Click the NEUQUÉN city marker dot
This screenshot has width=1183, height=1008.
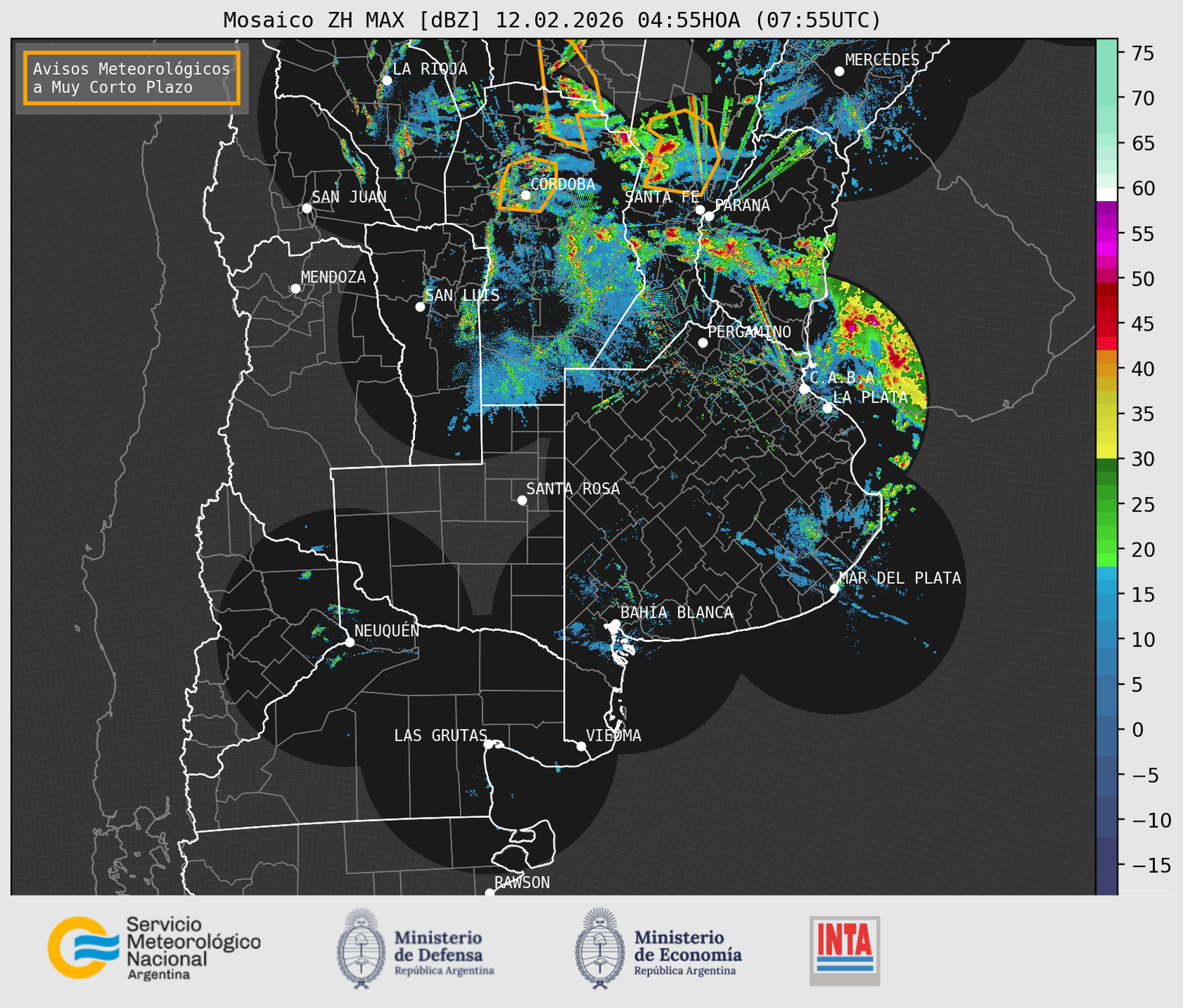coord(349,642)
